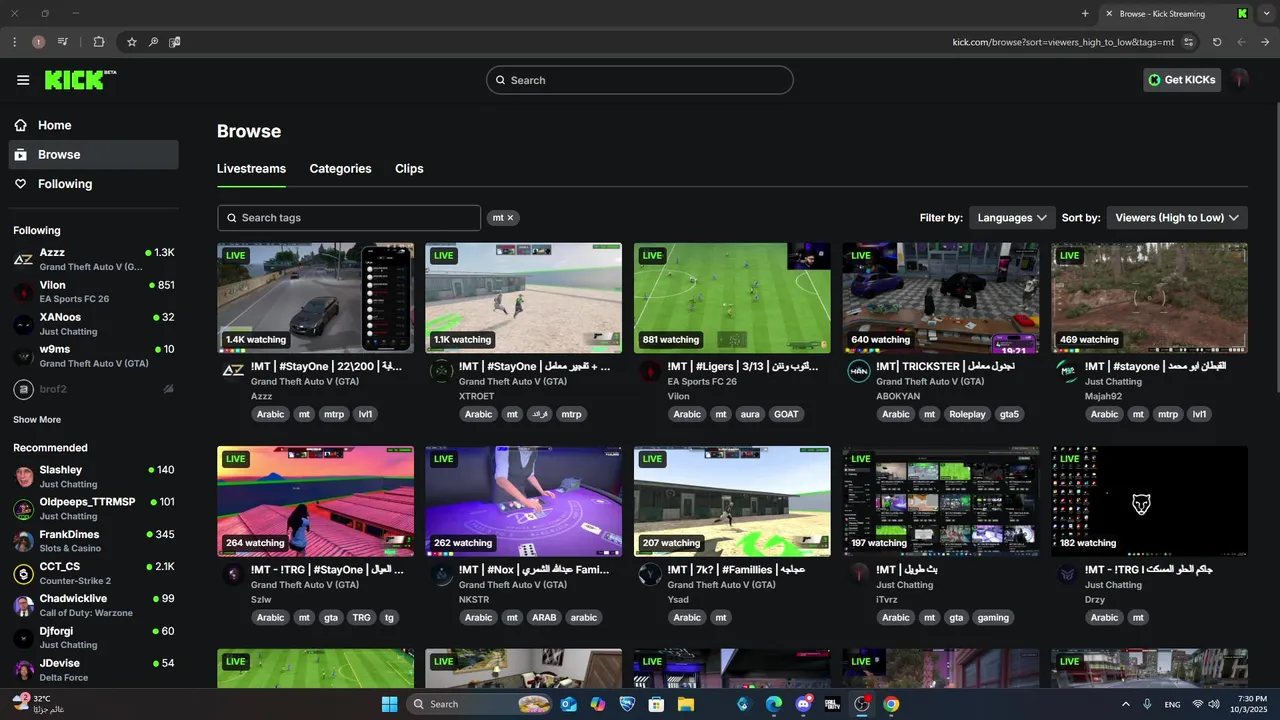1280x720 pixels.
Task: Open Majah92 stream thumbnail with 469 watching
Action: coord(1149,298)
